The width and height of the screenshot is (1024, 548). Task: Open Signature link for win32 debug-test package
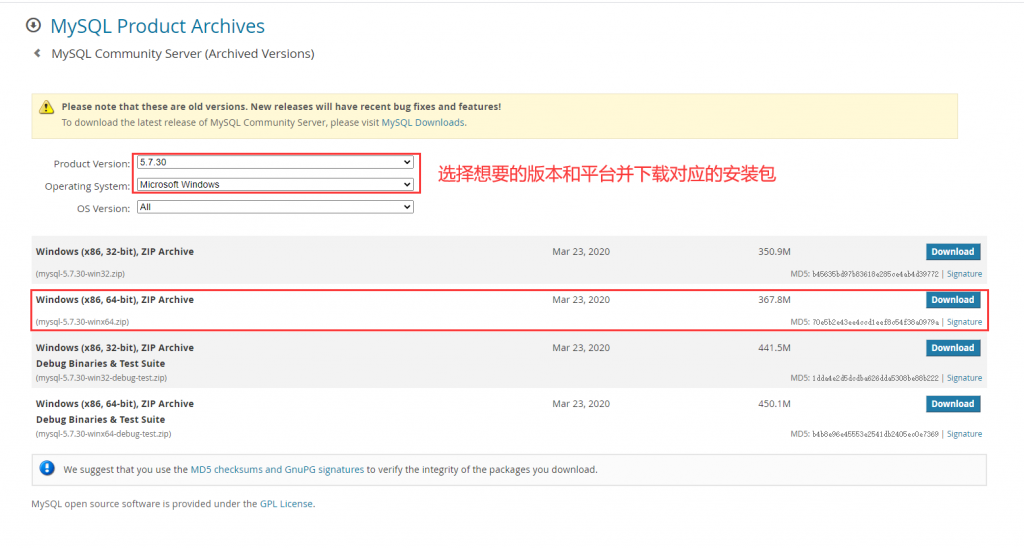pos(964,378)
